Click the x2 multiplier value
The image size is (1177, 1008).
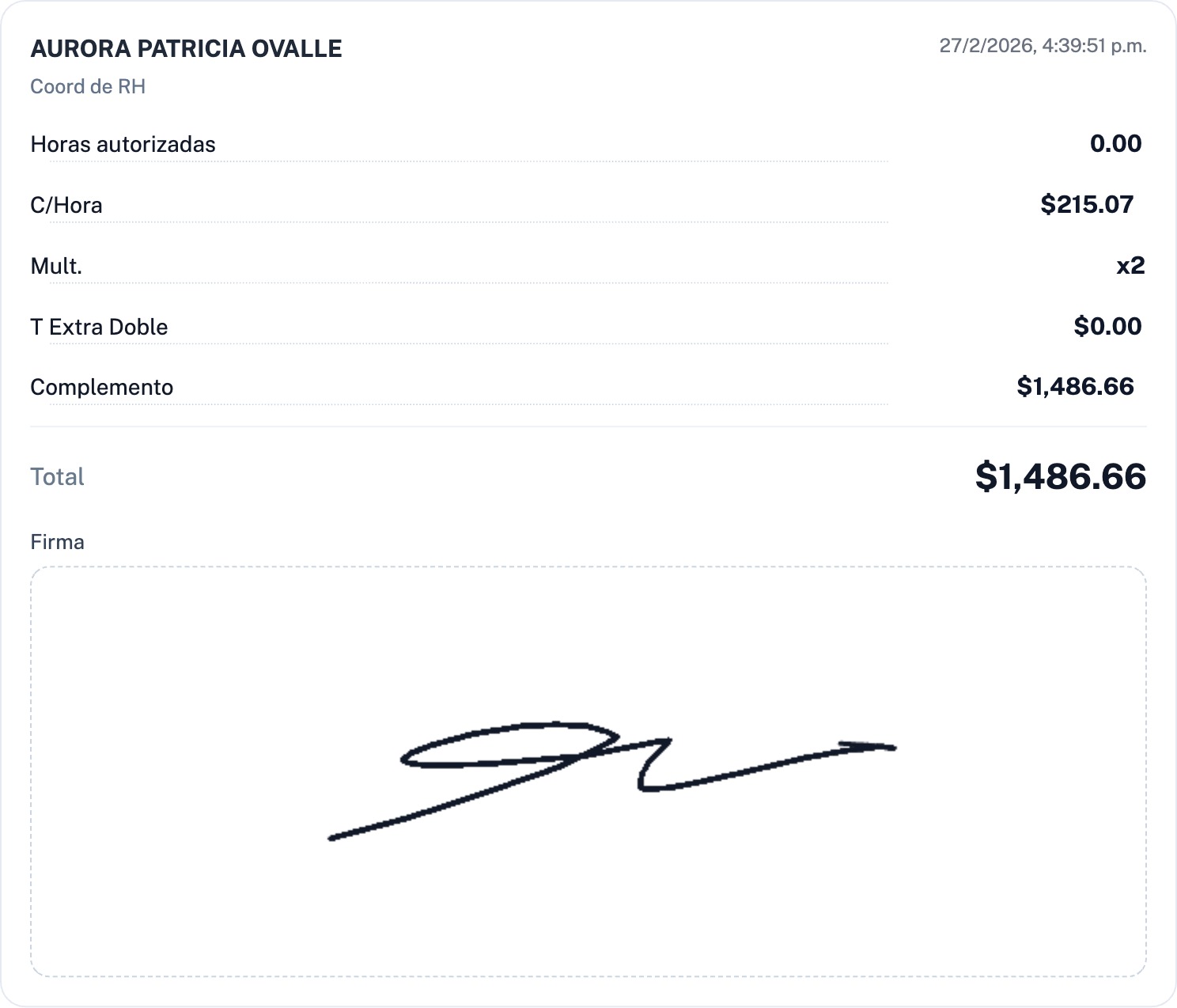1130,265
